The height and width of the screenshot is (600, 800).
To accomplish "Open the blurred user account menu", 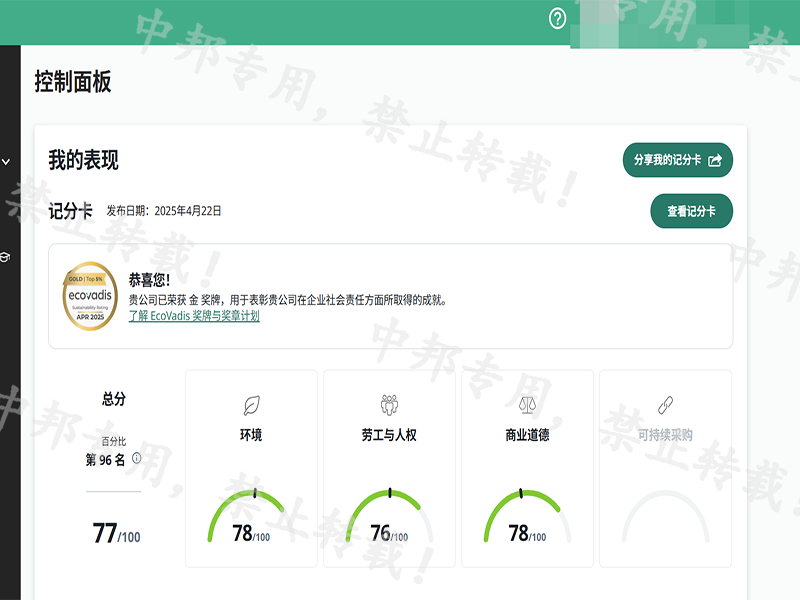I will [x=660, y=24].
